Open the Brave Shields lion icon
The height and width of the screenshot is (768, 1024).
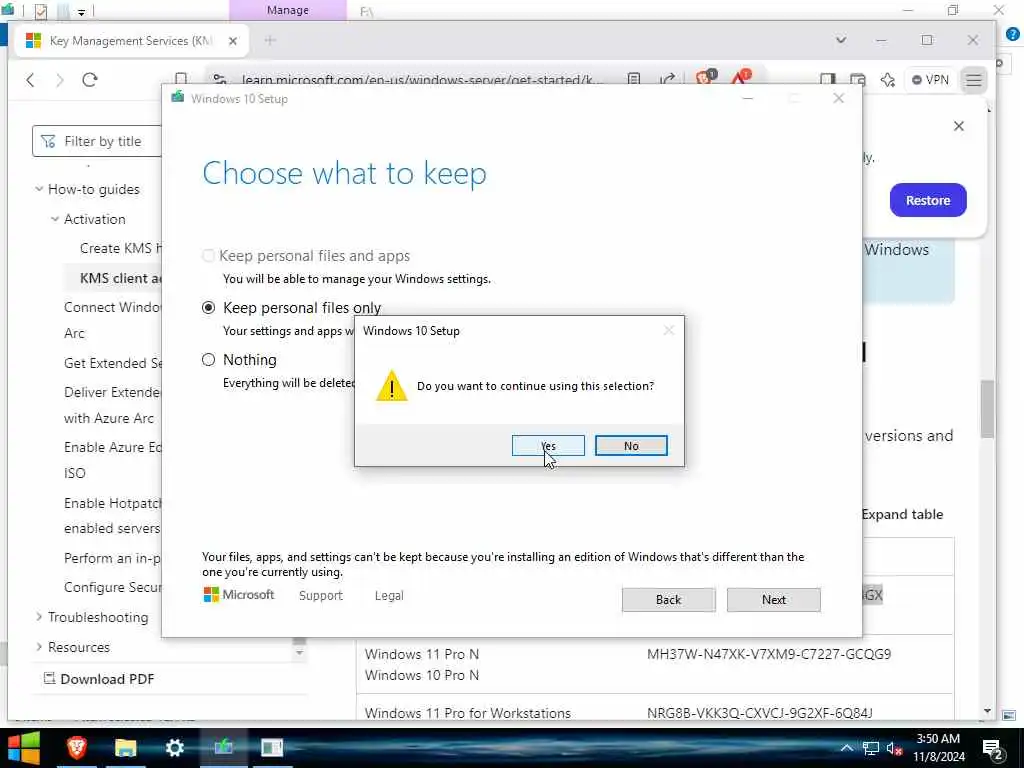click(705, 78)
